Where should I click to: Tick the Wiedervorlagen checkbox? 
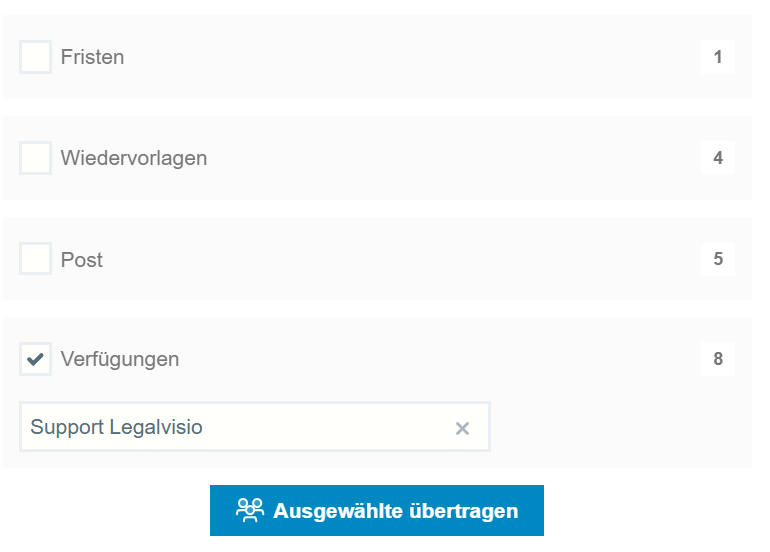click(35, 158)
